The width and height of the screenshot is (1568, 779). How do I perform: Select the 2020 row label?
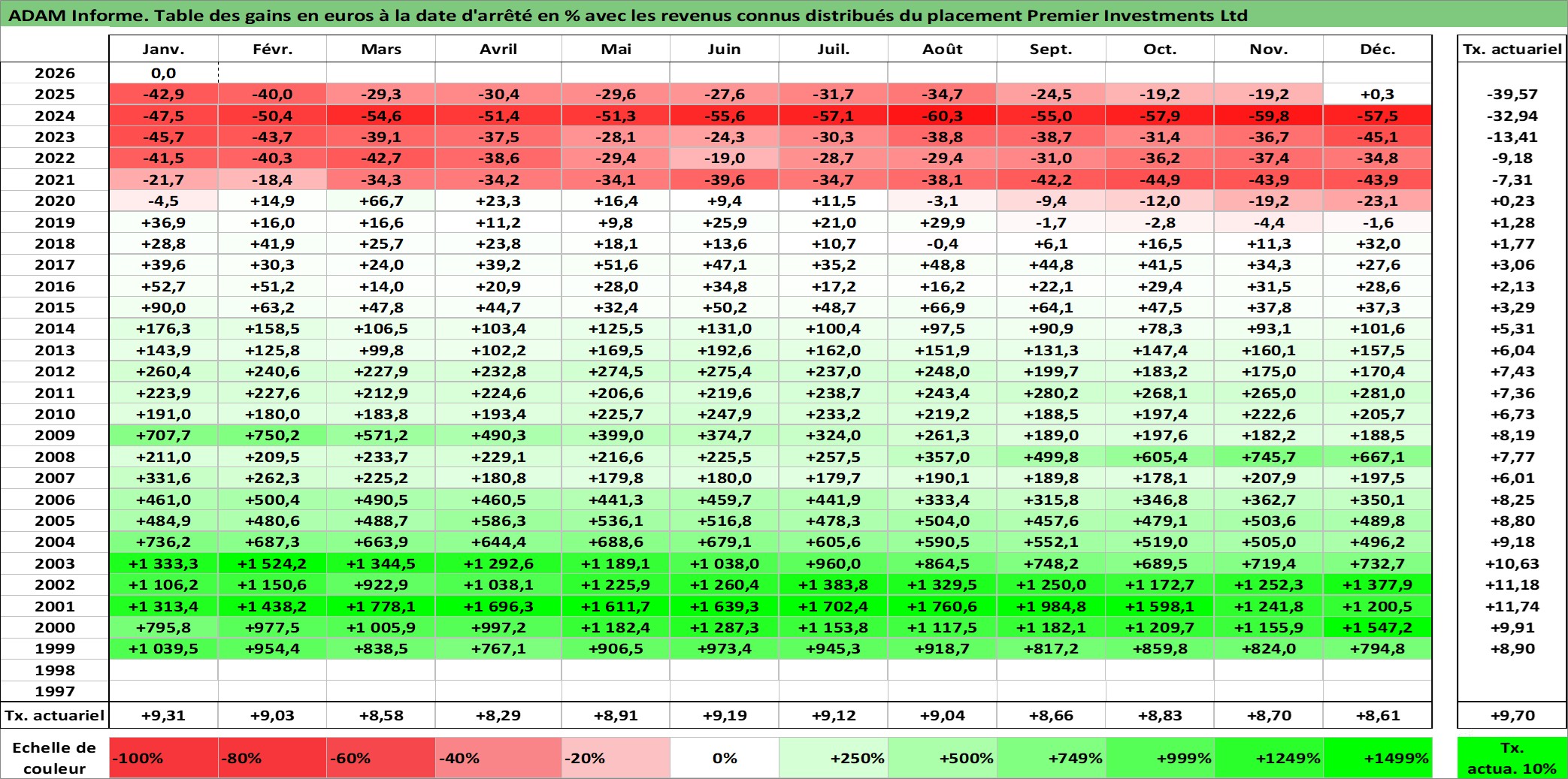coord(55,201)
